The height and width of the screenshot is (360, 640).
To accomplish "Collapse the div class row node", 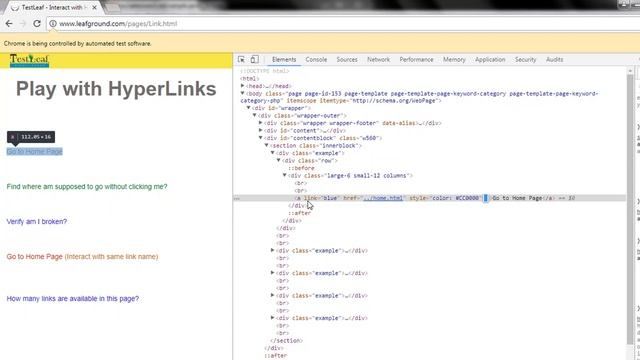I will 279,160.
